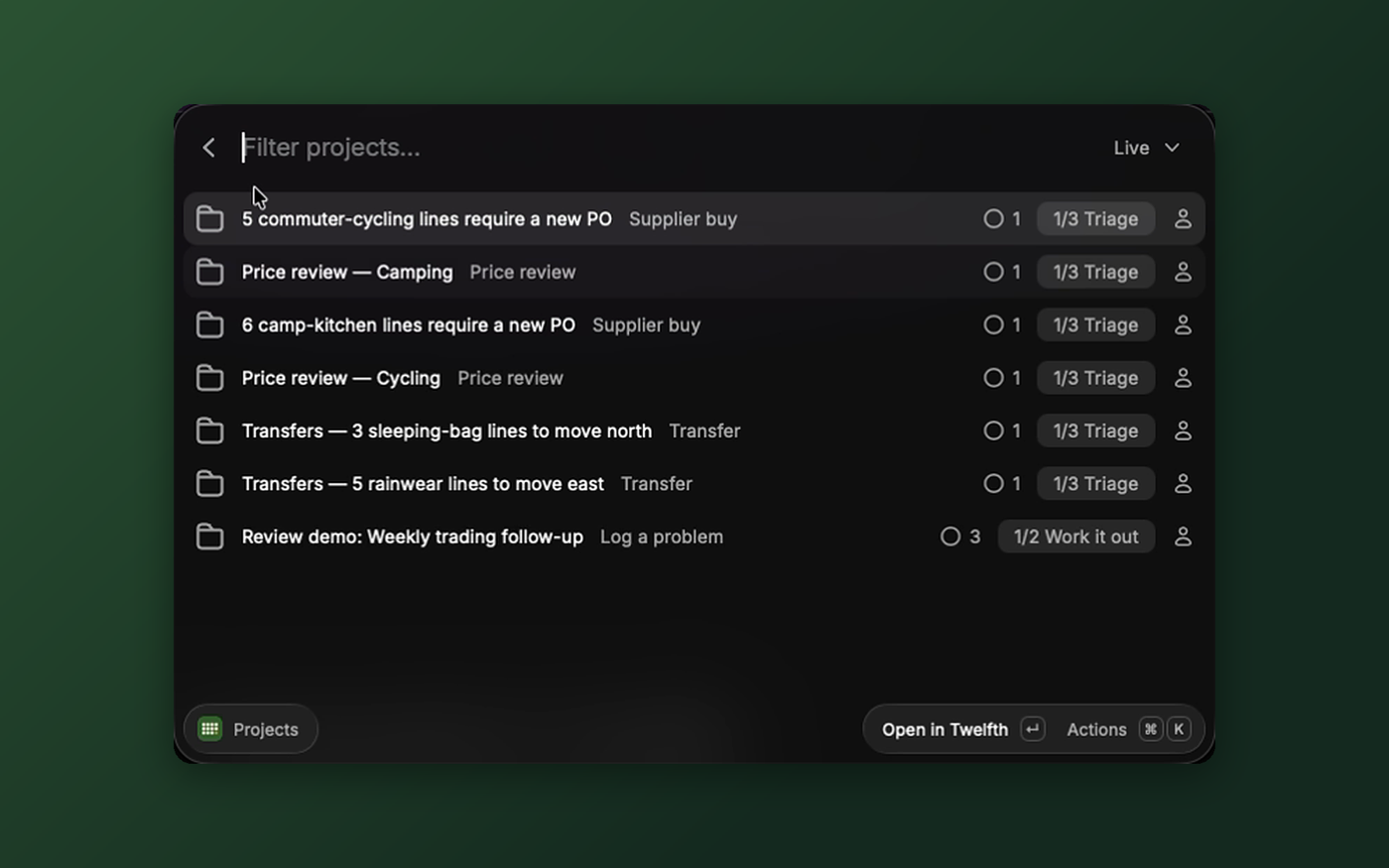
Task: Click folder icon beside Price review — Cycling
Action: pos(209,378)
